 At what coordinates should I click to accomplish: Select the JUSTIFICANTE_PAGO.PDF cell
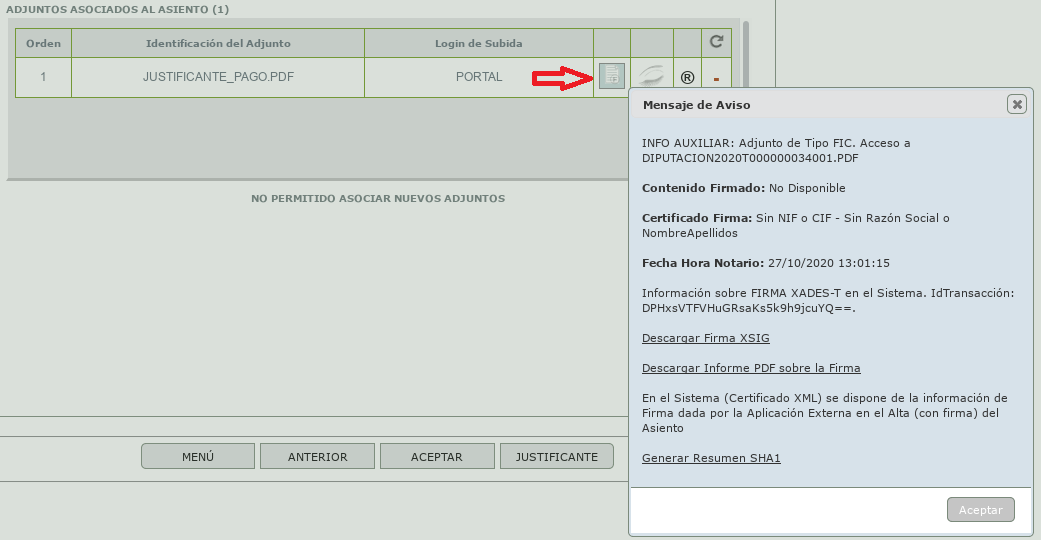pos(218,77)
